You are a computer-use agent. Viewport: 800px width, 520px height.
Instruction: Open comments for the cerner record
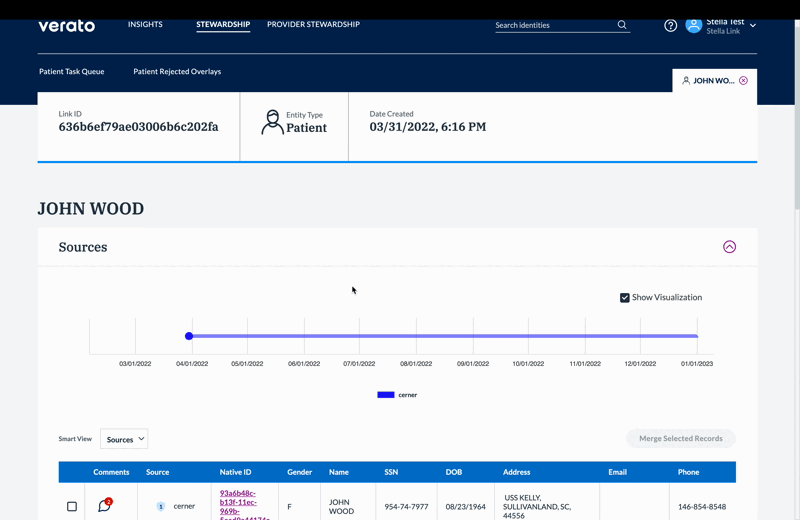[x=104, y=506]
